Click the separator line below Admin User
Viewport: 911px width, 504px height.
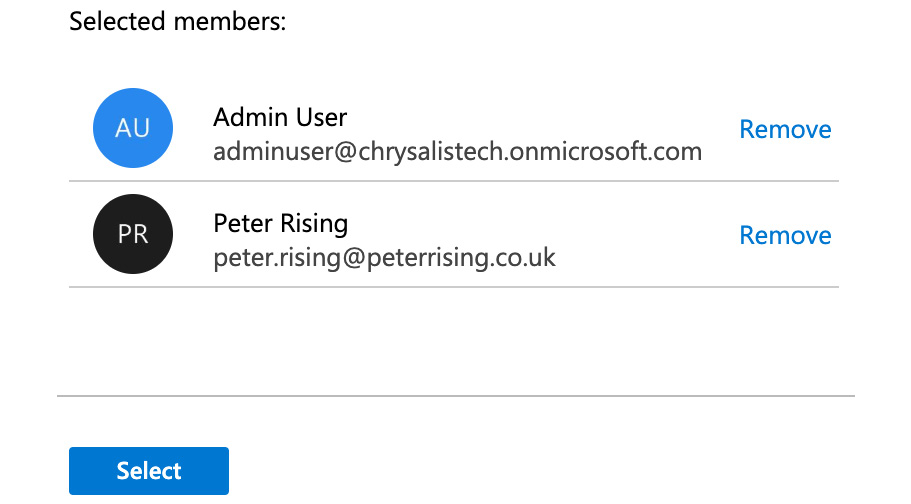[x=453, y=182]
